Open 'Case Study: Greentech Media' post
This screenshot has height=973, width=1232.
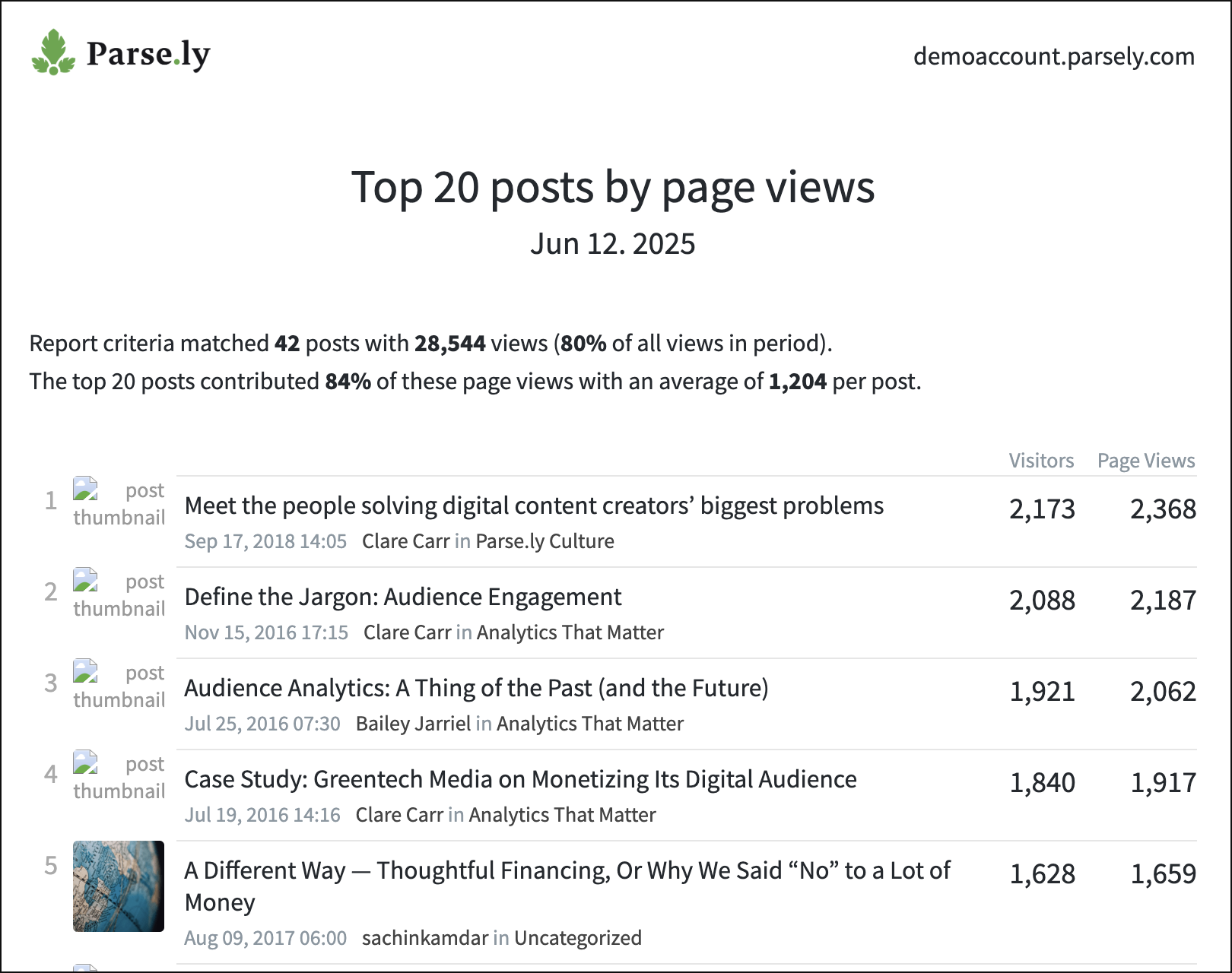(x=521, y=779)
